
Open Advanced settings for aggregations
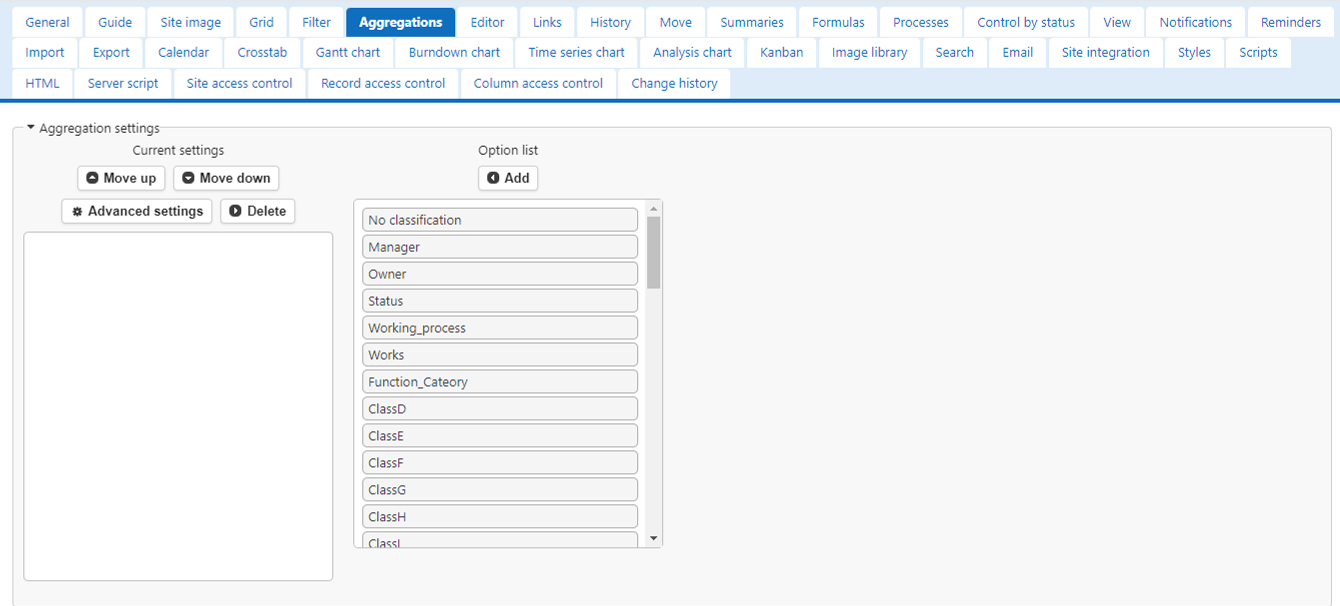coord(137,211)
